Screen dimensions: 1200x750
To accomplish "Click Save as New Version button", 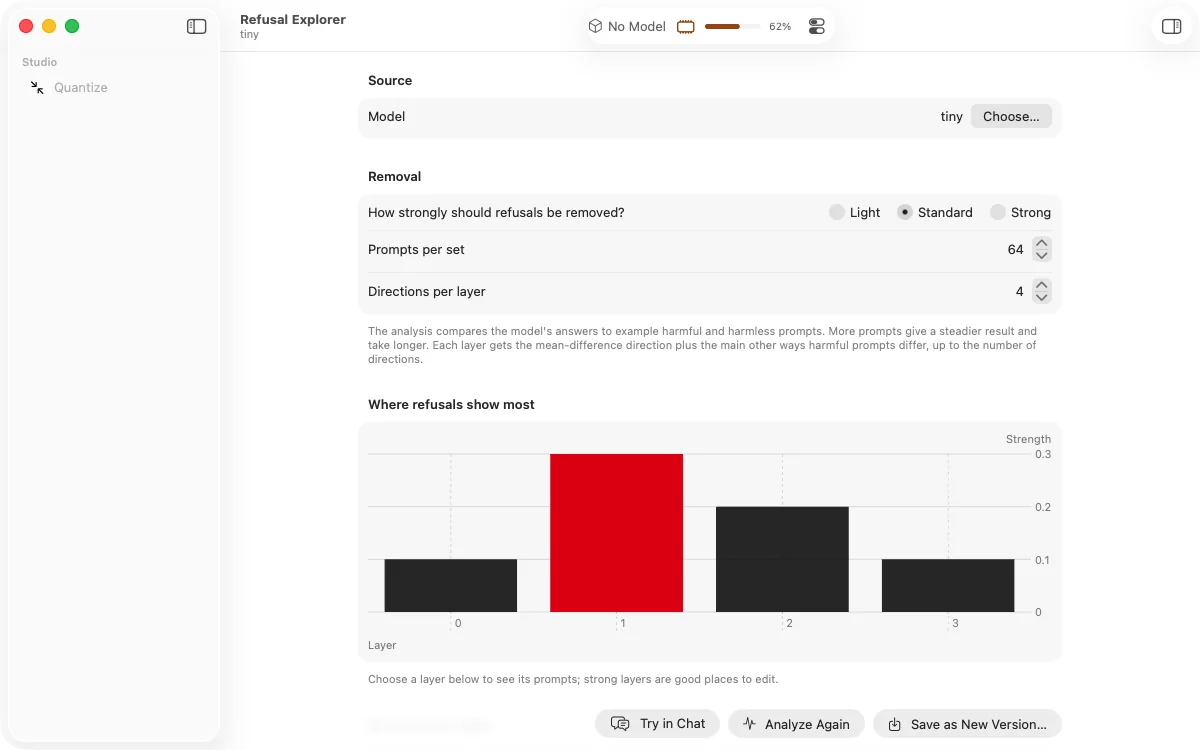I will point(967,724).
